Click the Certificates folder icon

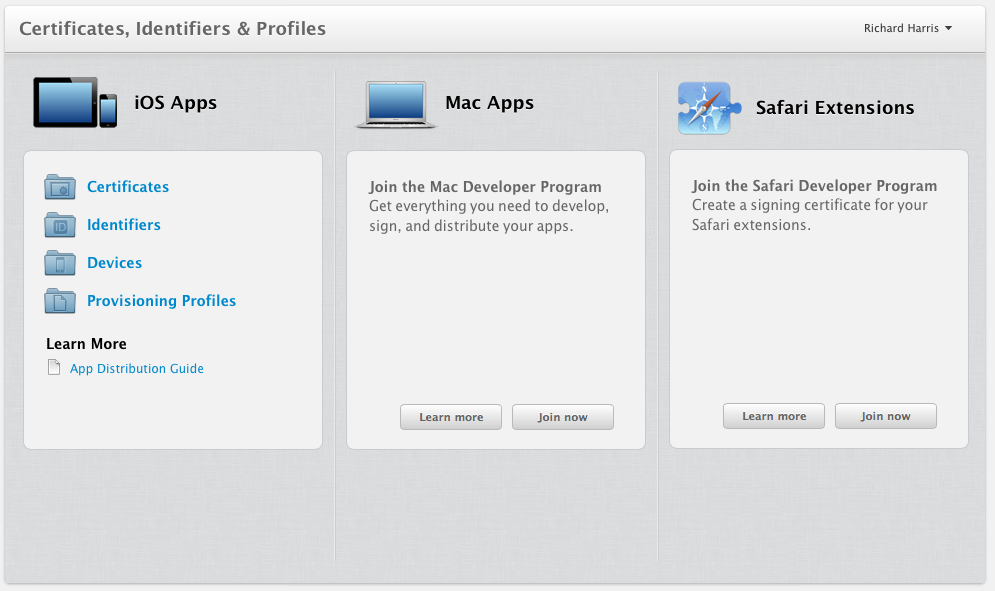click(x=60, y=187)
